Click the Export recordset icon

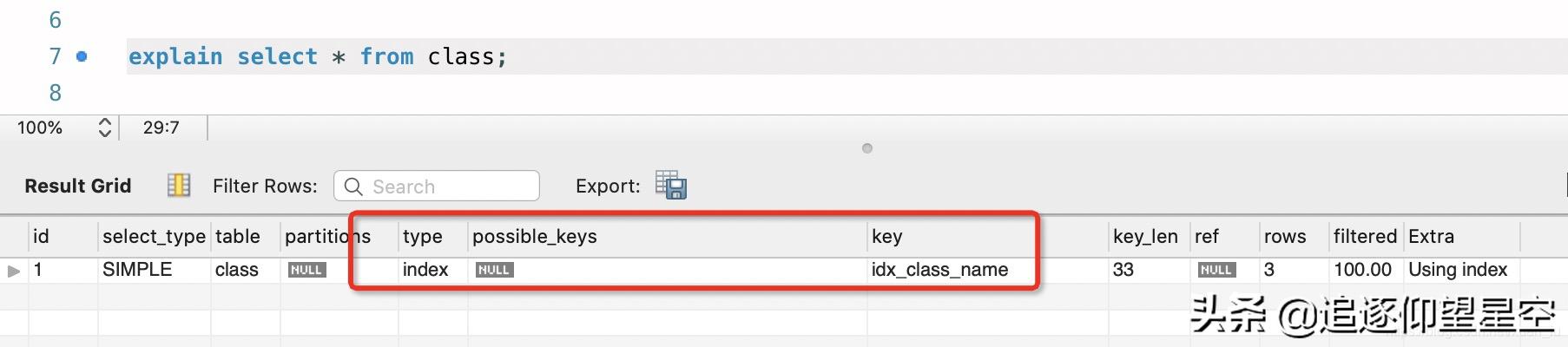[x=671, y=185]
